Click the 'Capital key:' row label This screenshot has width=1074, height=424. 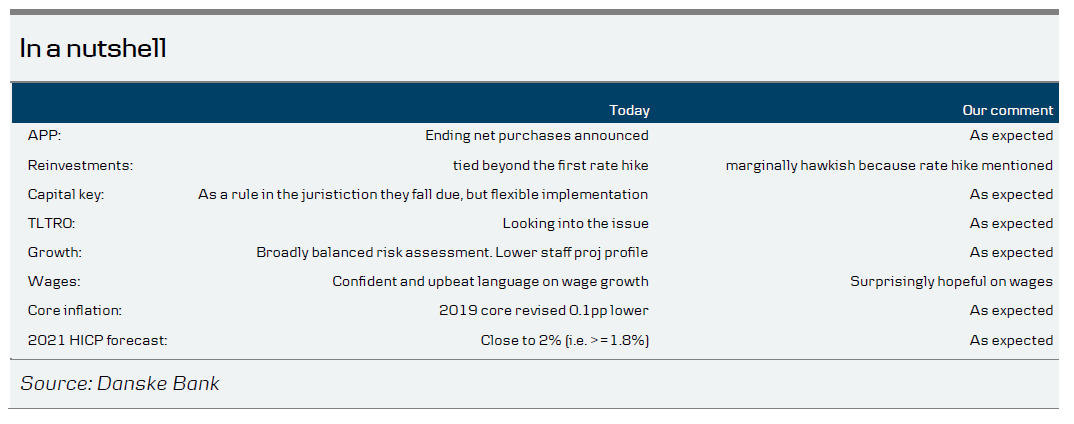coord(66,194)
